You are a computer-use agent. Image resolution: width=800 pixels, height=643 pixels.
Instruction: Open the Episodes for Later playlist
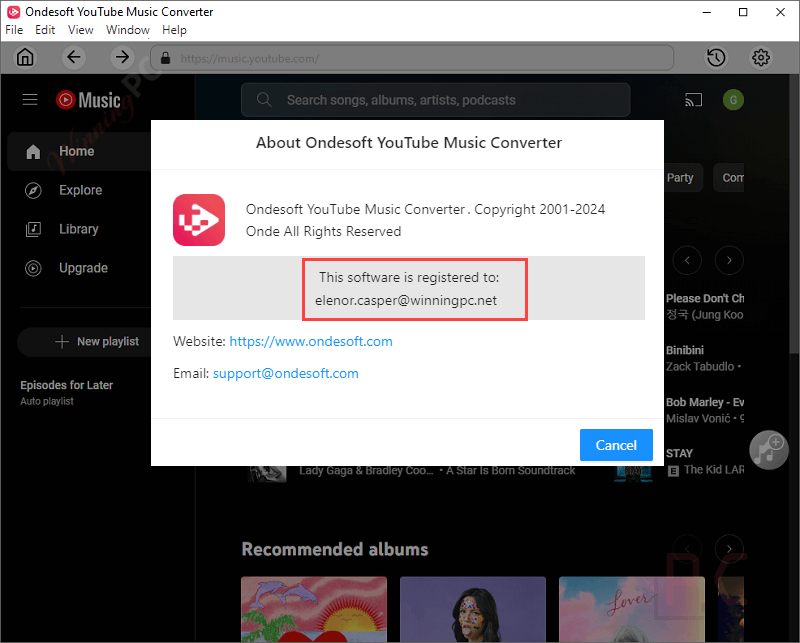[67, 392]
